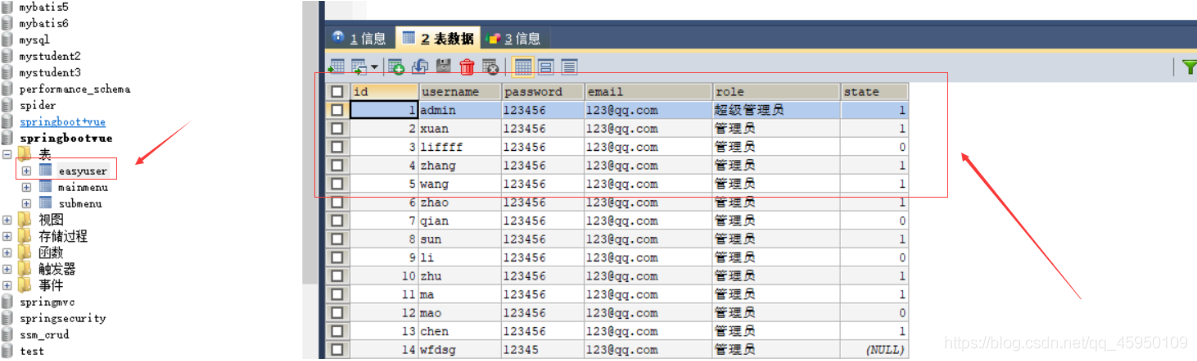Click the 触发器 folder icon
Image resolution: width=1197 pixels, height=361 pixels.
coord(24,269)
